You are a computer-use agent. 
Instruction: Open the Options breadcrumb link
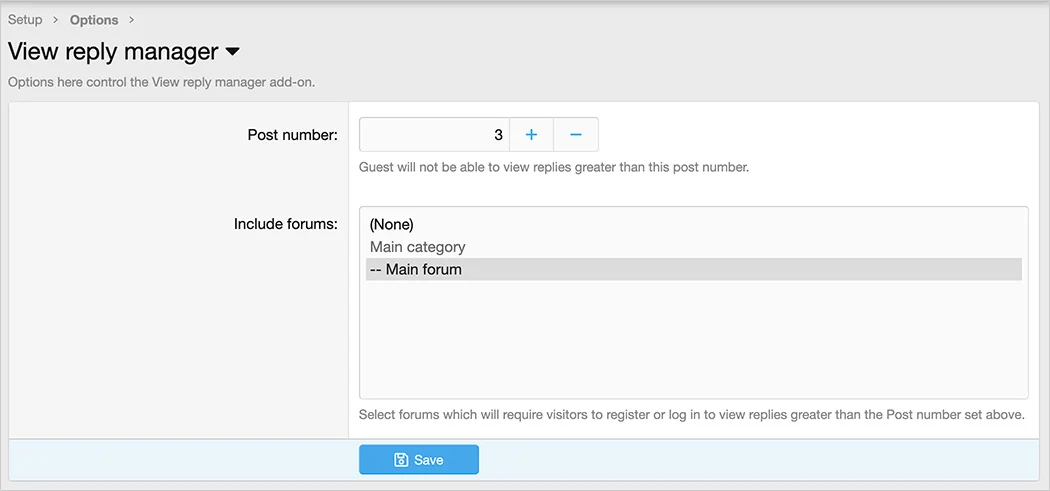(94, 20)
